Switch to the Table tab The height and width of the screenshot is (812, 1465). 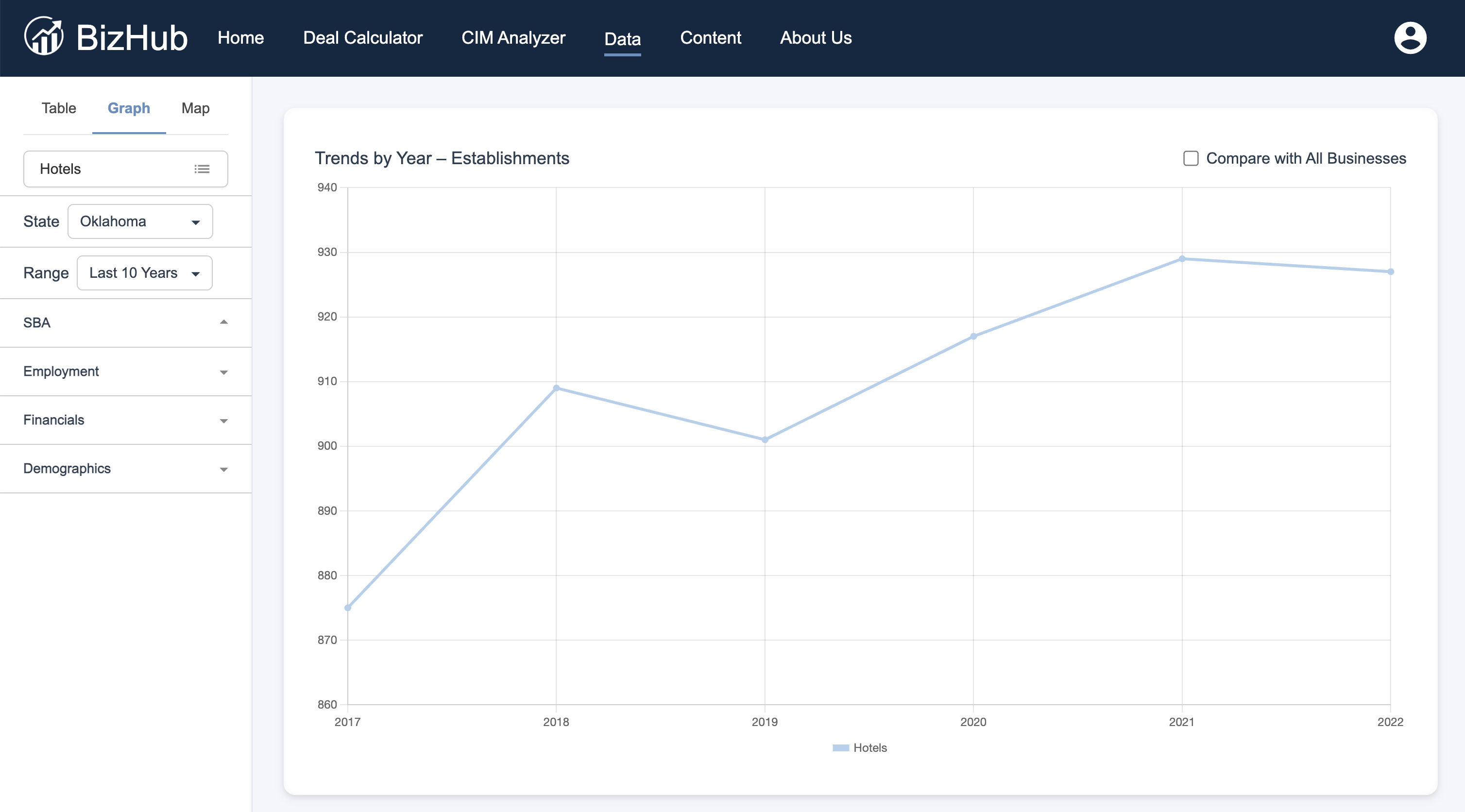point(59,108)
